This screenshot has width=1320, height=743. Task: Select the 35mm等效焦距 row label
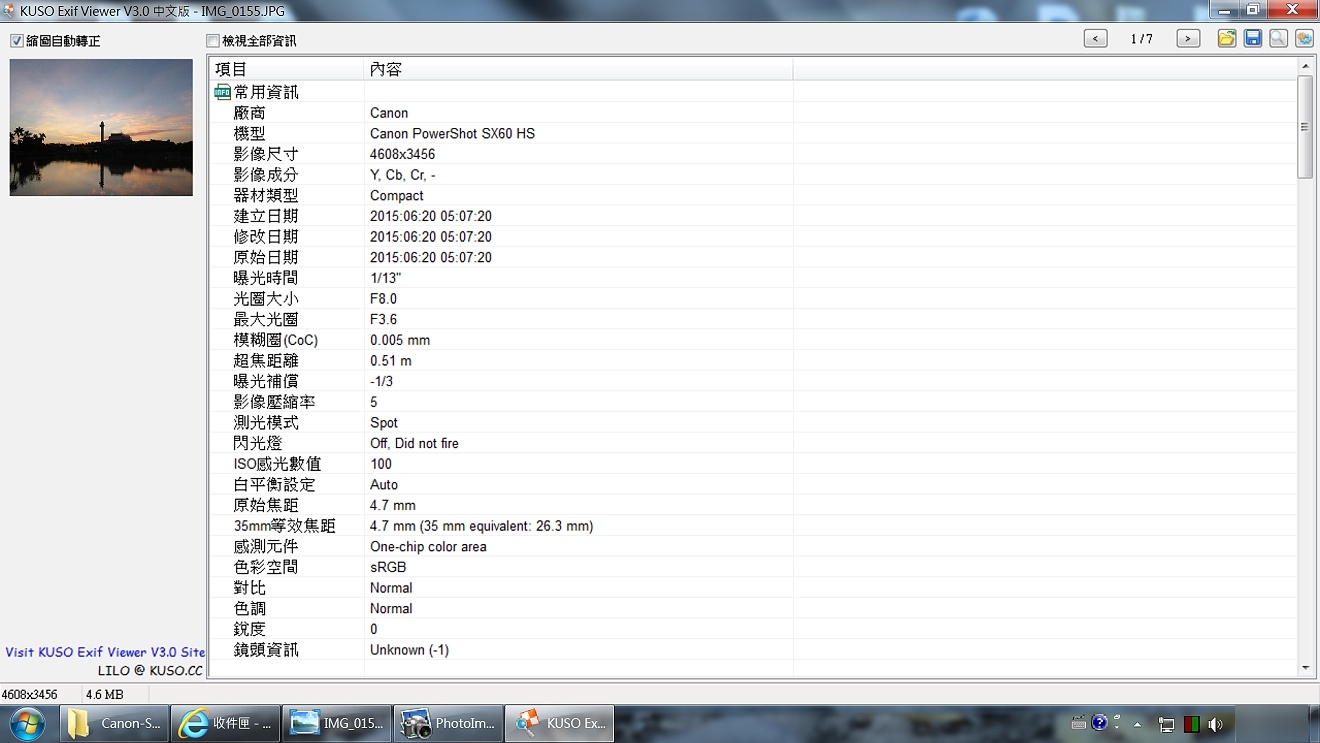pyautogui.click(x=284, y=526)
